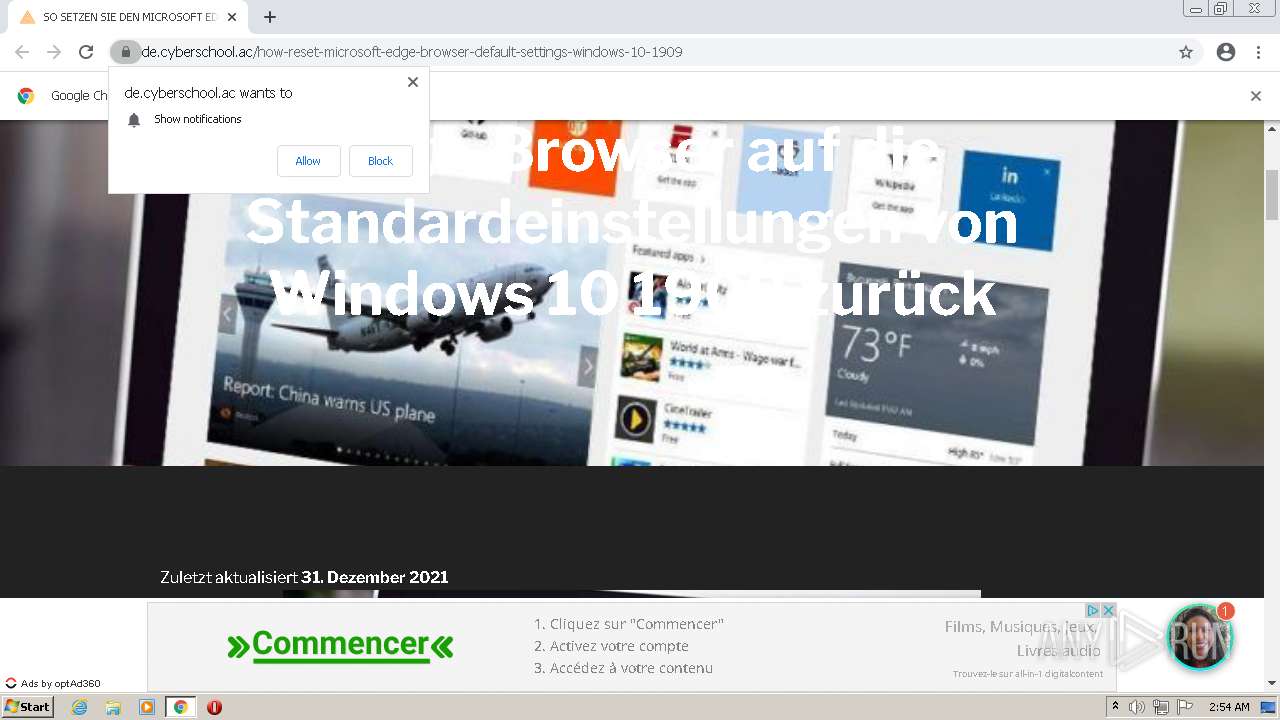Open Windows Explorer folder from taskbar
The image size is (1280, 720).
point(113,707)
